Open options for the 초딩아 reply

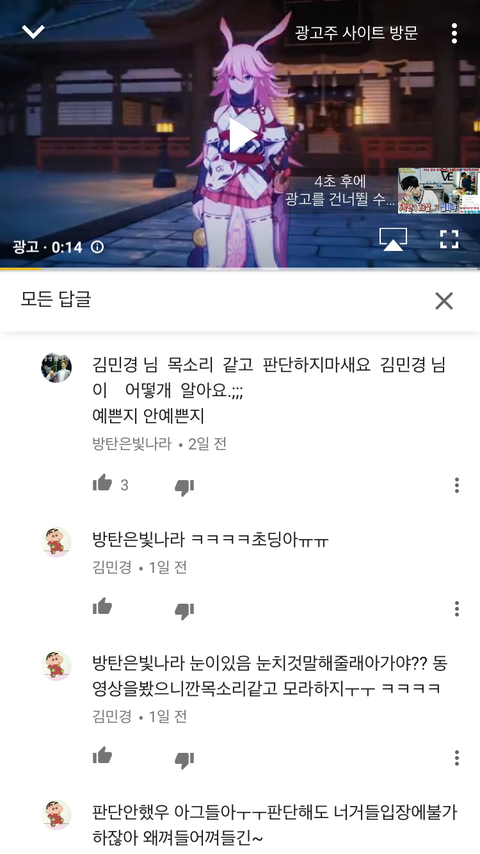457,608
